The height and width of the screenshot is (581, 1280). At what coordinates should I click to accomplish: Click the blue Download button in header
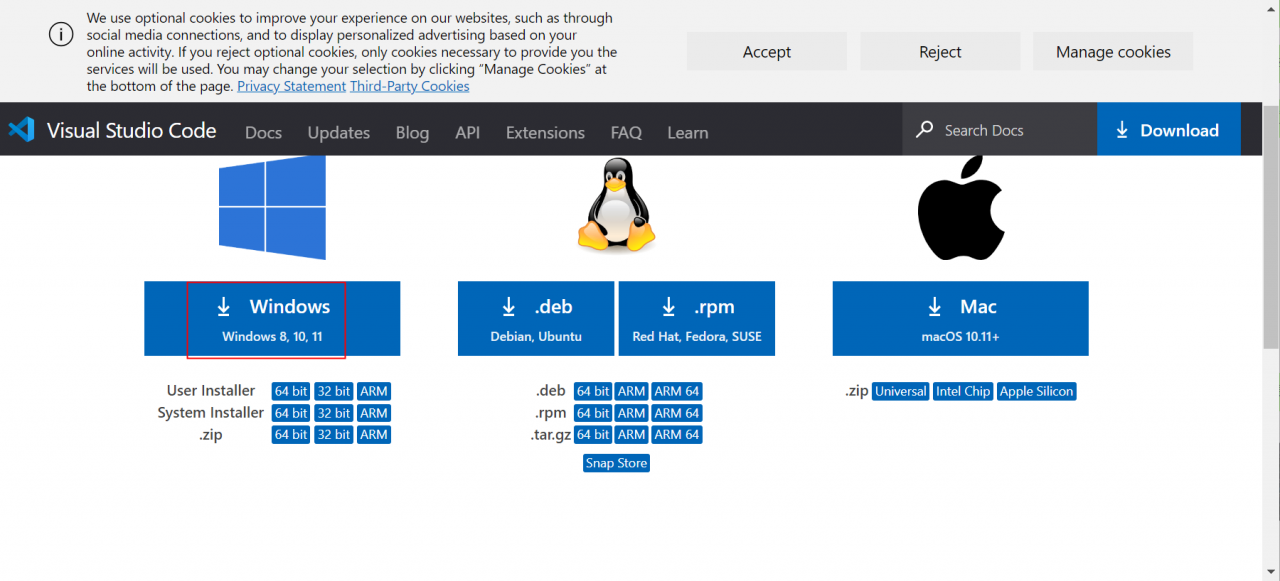coord(1168,130)
